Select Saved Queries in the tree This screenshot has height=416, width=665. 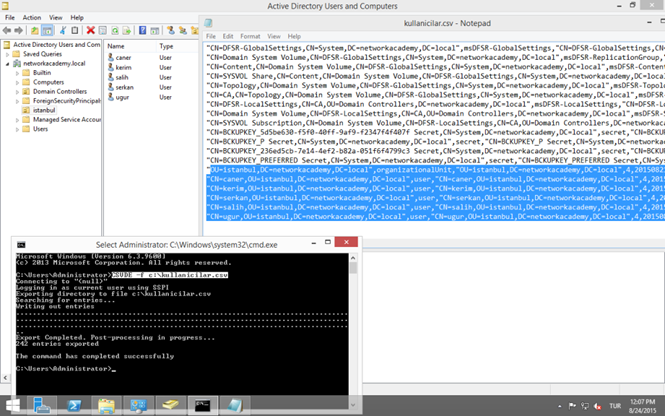42,54
